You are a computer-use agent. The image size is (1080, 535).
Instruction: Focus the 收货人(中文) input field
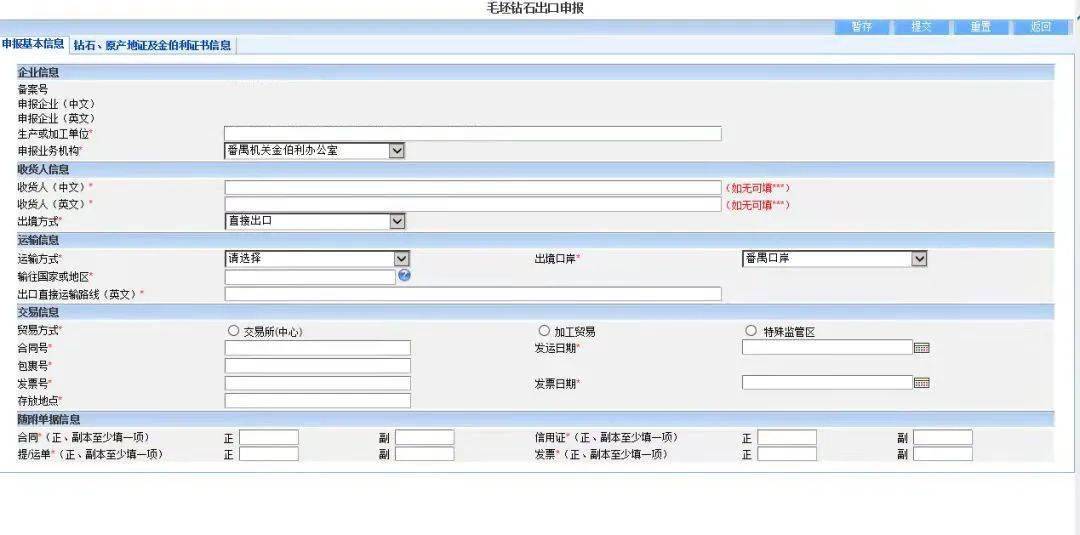pyautogui.click(x=473, y=188)
